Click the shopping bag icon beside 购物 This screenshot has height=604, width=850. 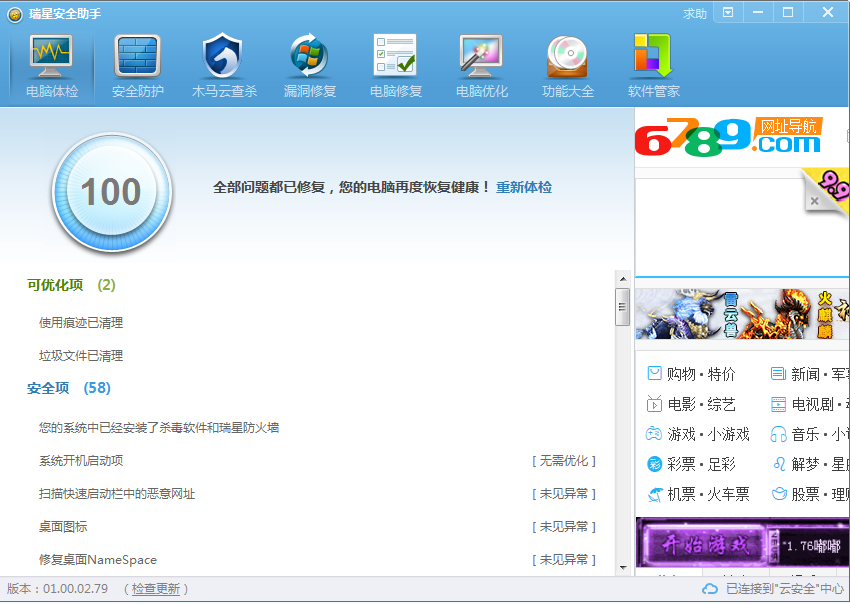654,374
